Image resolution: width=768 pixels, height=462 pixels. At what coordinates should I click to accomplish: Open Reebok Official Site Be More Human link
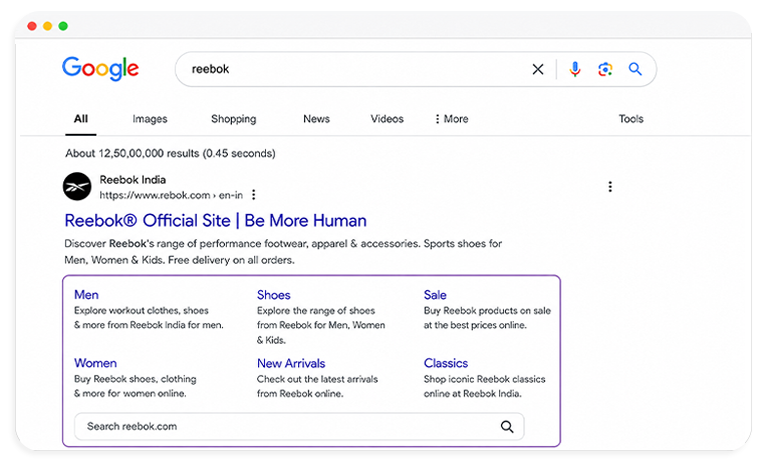(216, 221)
